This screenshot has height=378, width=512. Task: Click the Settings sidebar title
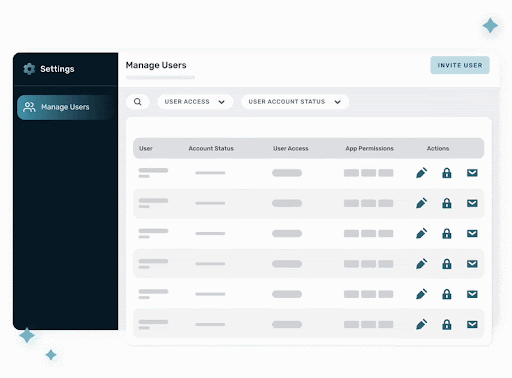[x=57, y=69]
